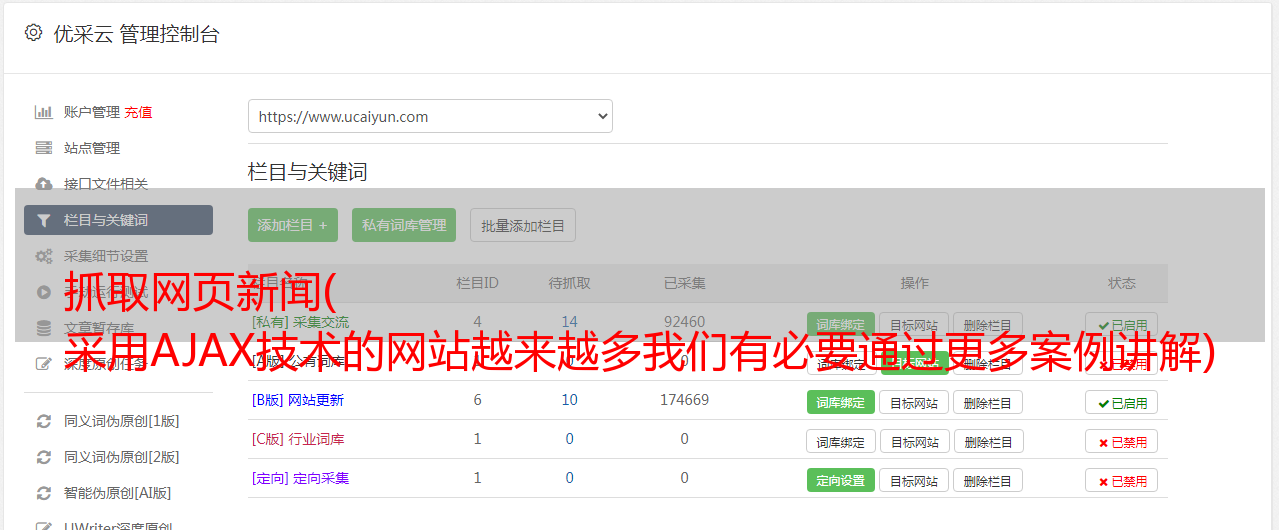Click the gear icon beside 优采云 title
The image size is (1279, 530).
click(33, 33)
